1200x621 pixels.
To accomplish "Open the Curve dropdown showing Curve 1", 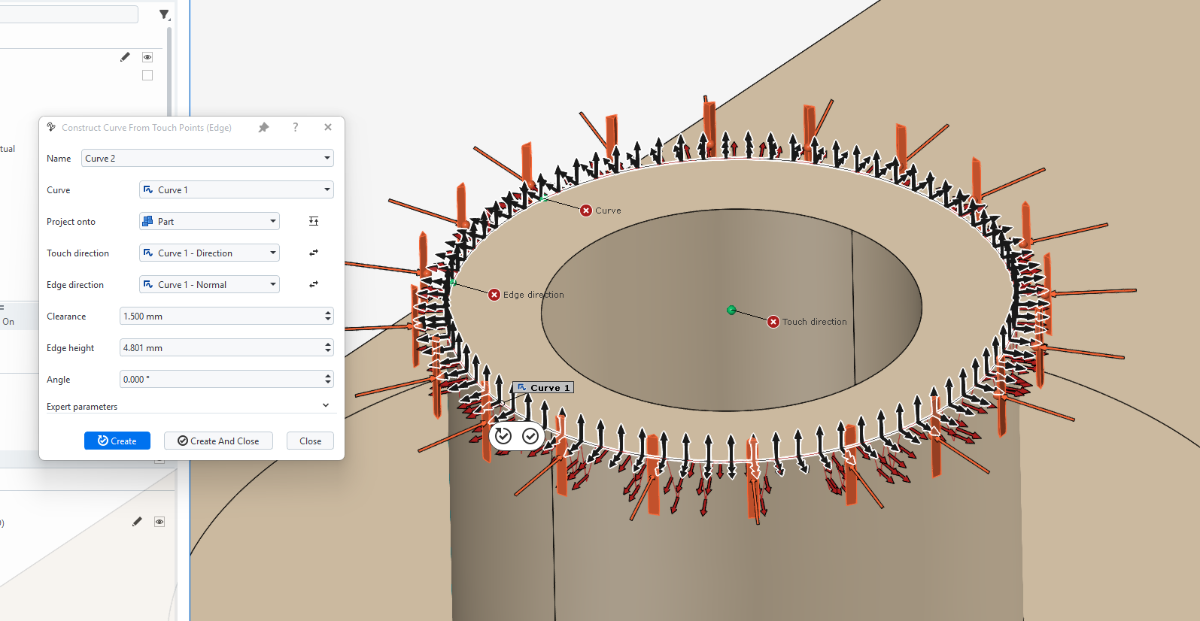I will (x=236, y=190).
